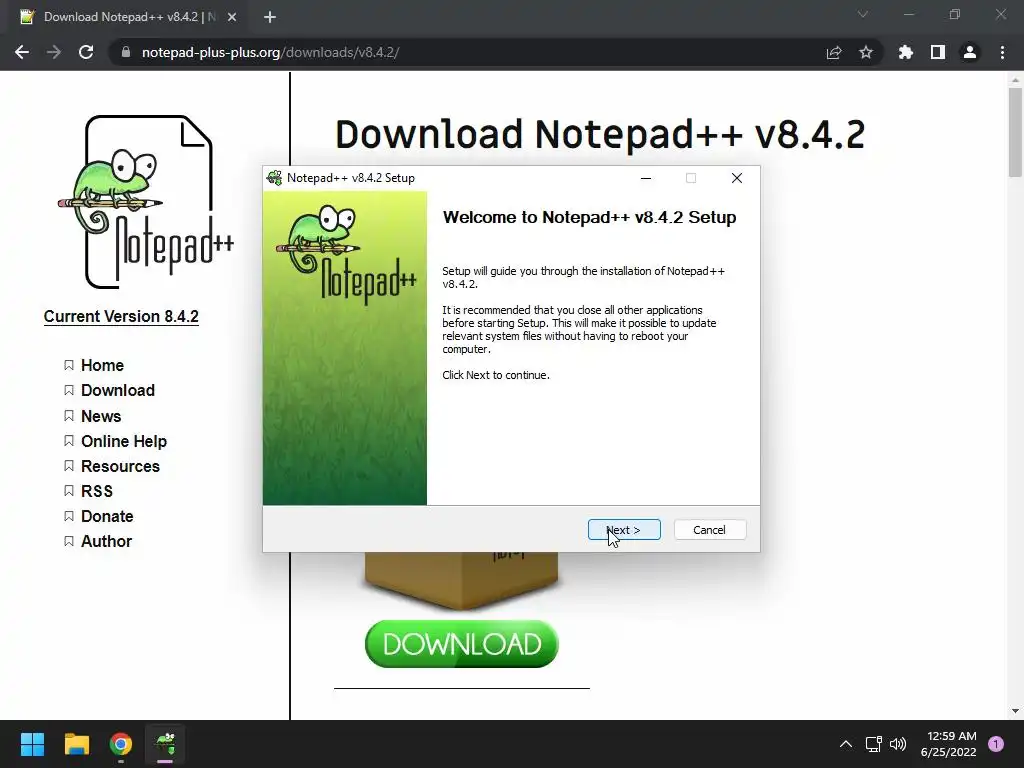This screenshot has width=1024, height=768.
Task: Click the network icon in the system tray
Action: click(x=873, y=744)
